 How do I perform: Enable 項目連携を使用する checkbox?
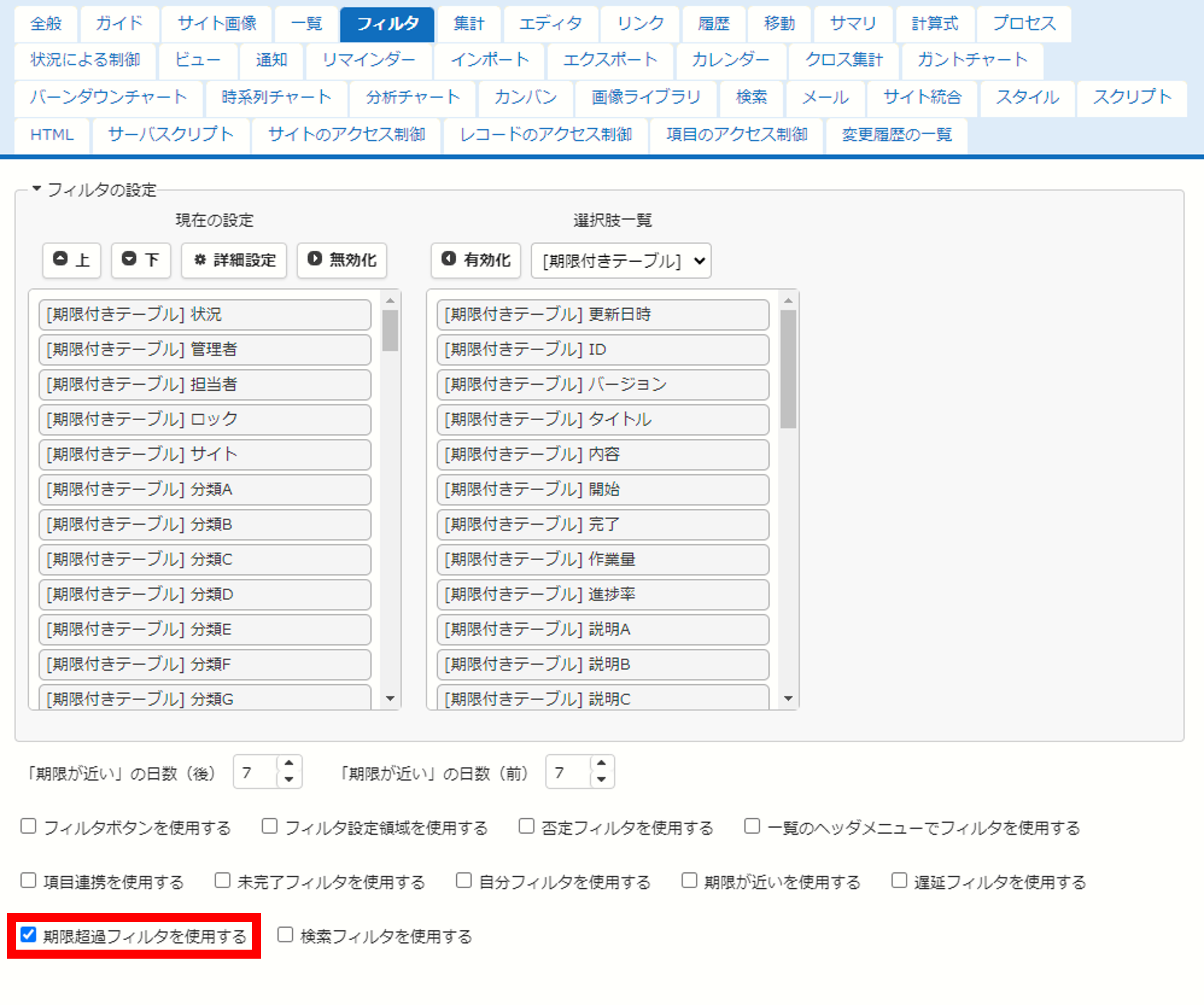pos(28,880)
